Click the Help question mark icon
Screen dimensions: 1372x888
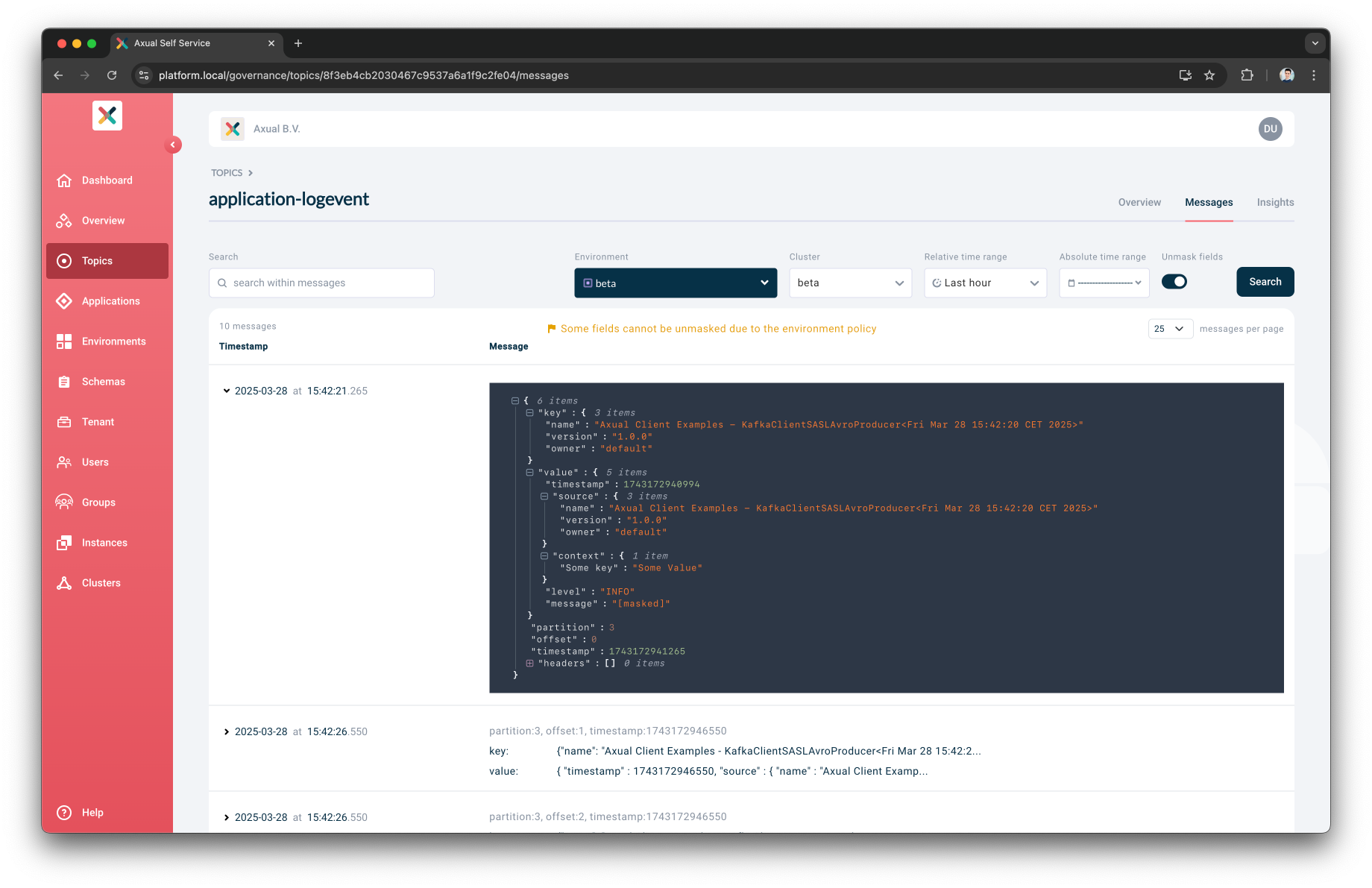click(x=64, y=813)
